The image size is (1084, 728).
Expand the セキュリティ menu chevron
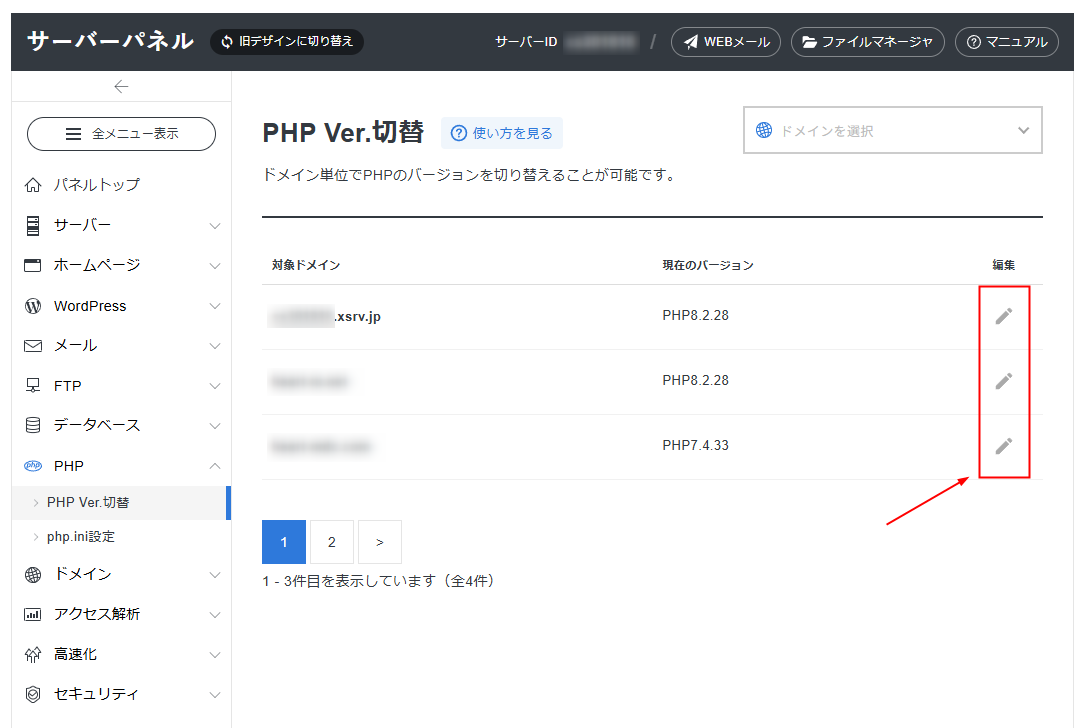(x=215, y=695)
